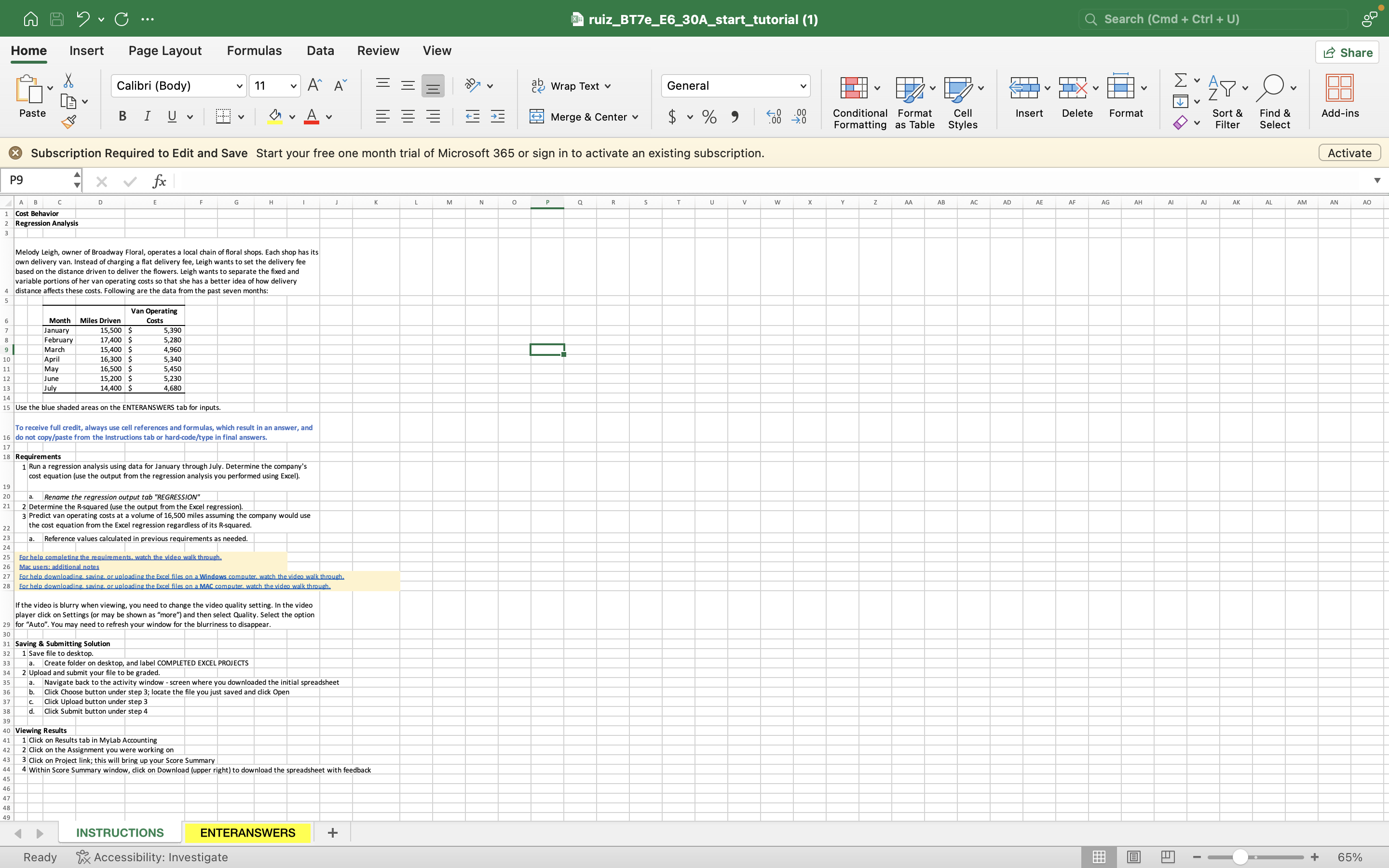Open the Accessibility: Investigate status item
1389x868 pixels.
152,857
